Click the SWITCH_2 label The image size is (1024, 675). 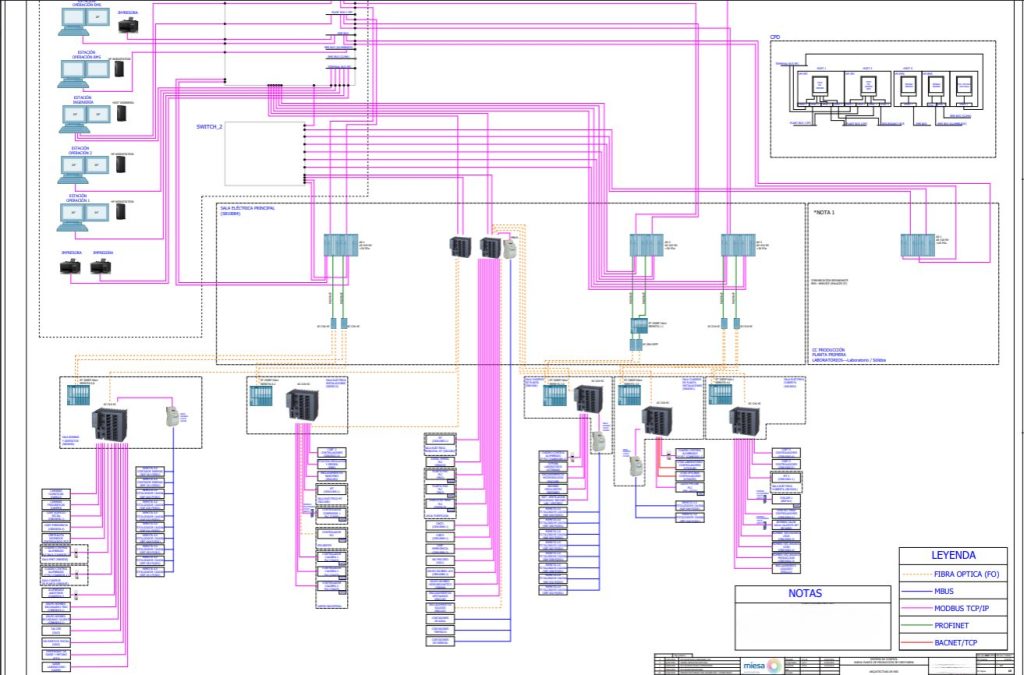(x=210, y=127)
